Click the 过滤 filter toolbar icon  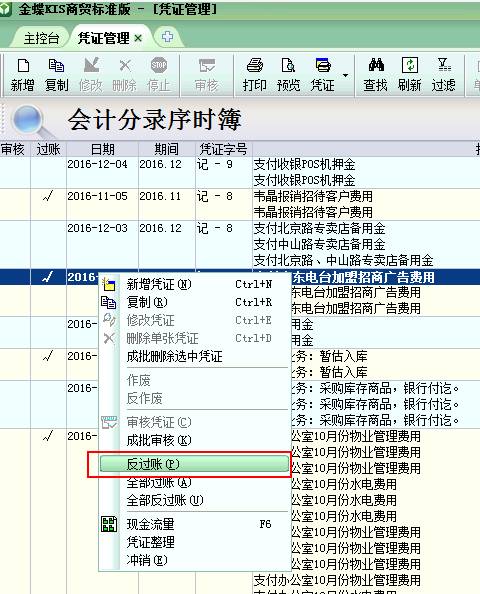click(444, 75)
